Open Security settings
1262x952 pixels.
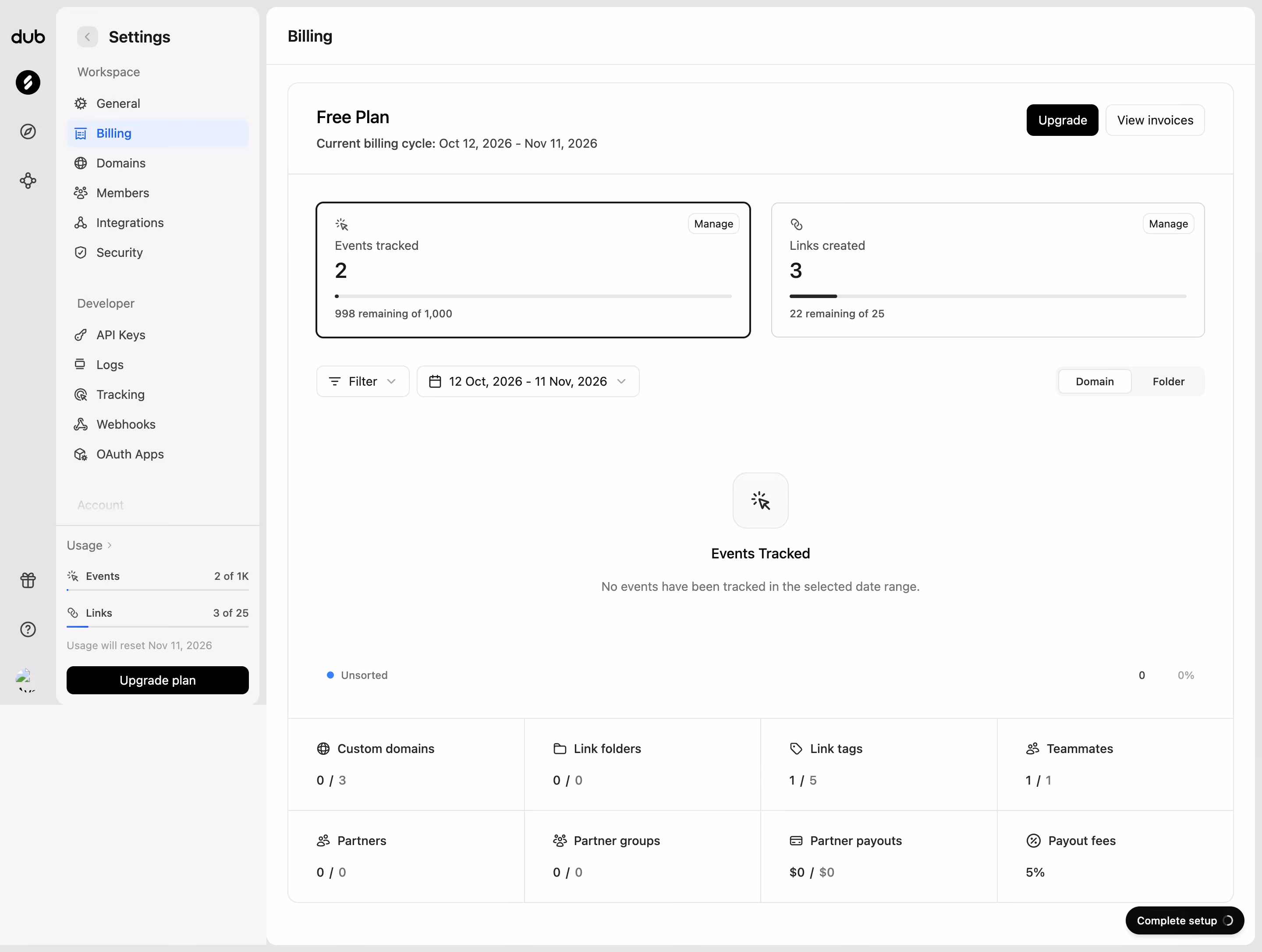tap(157, 252)
